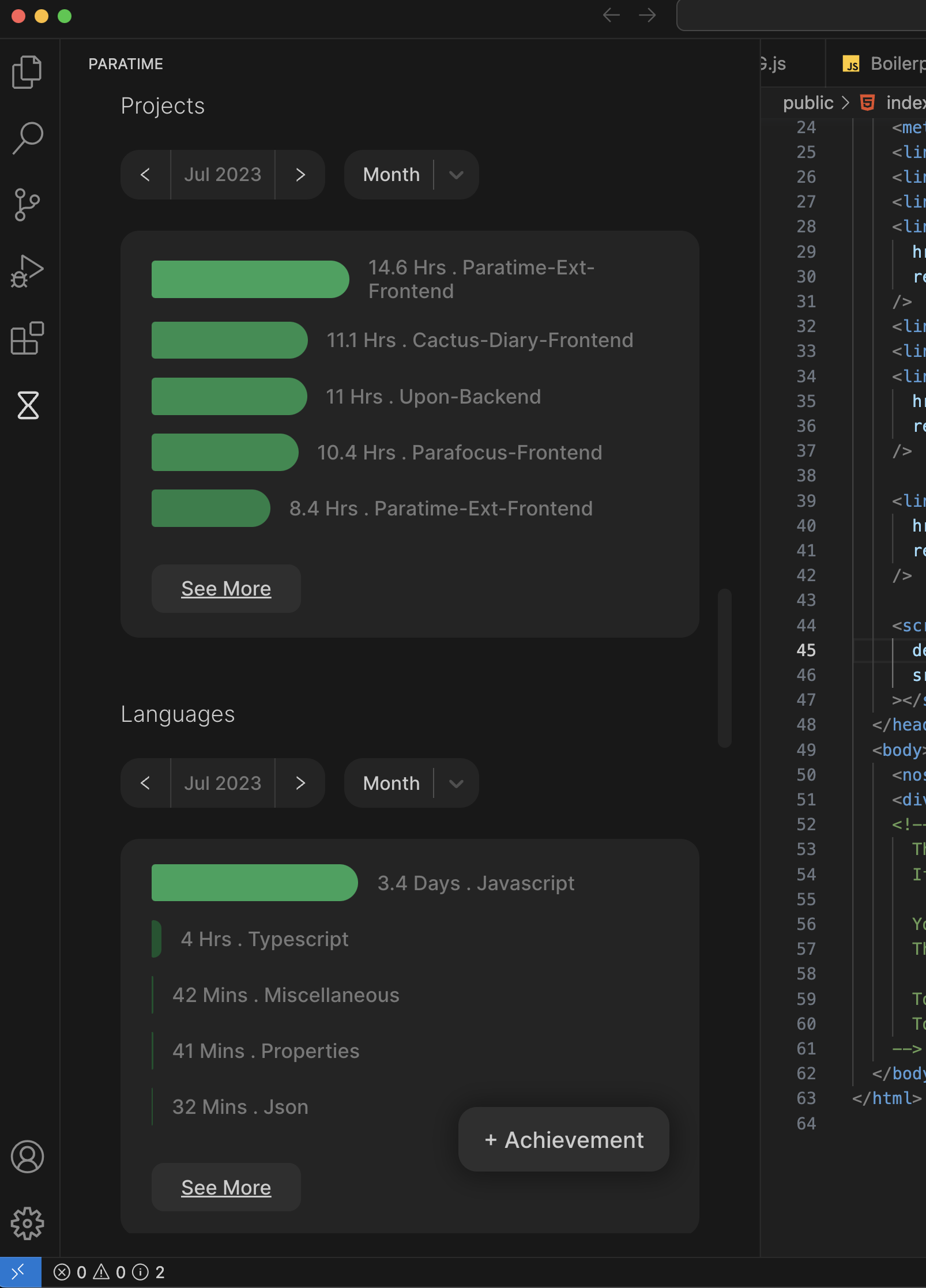Click '3.4 Days . Javascript' label

tap(476, 883)
